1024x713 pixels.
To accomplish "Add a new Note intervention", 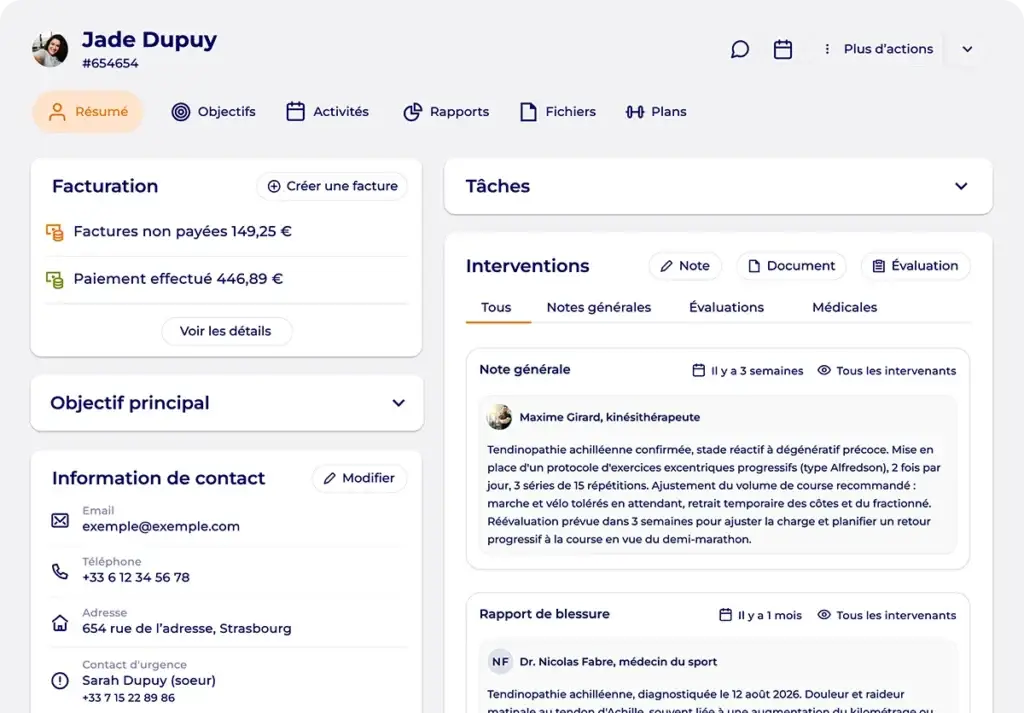I will [685, 266].
